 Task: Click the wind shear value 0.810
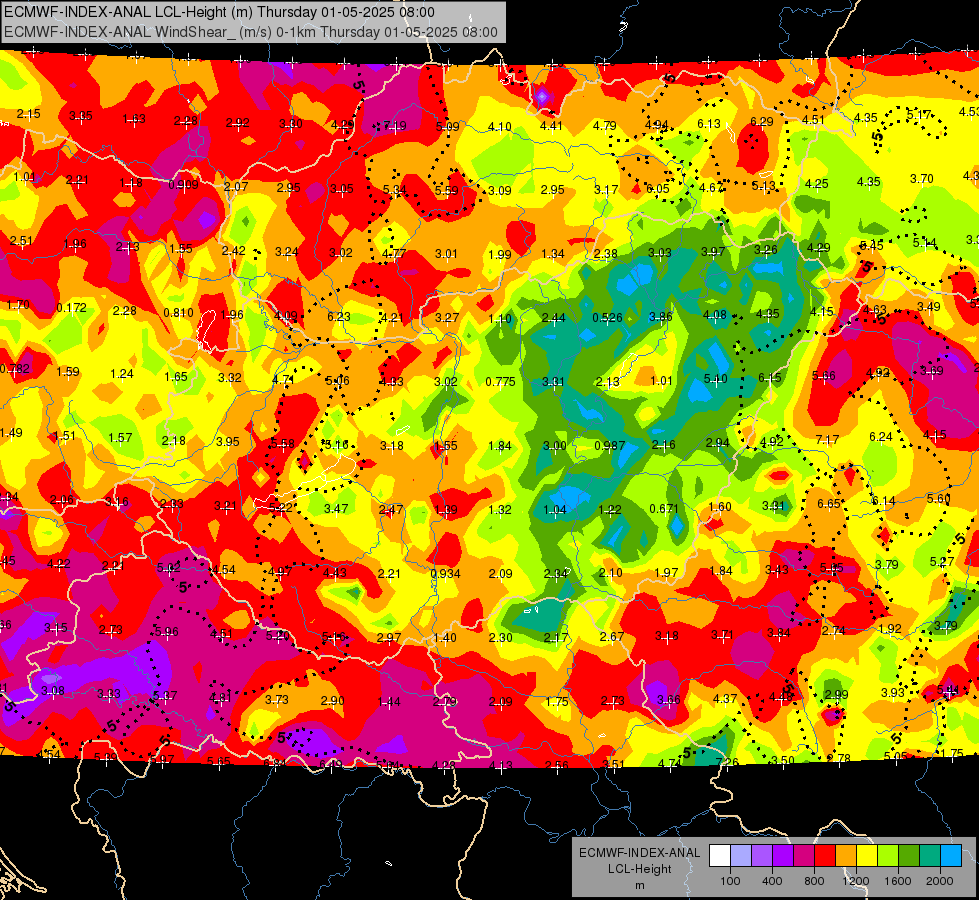point(178,312)
